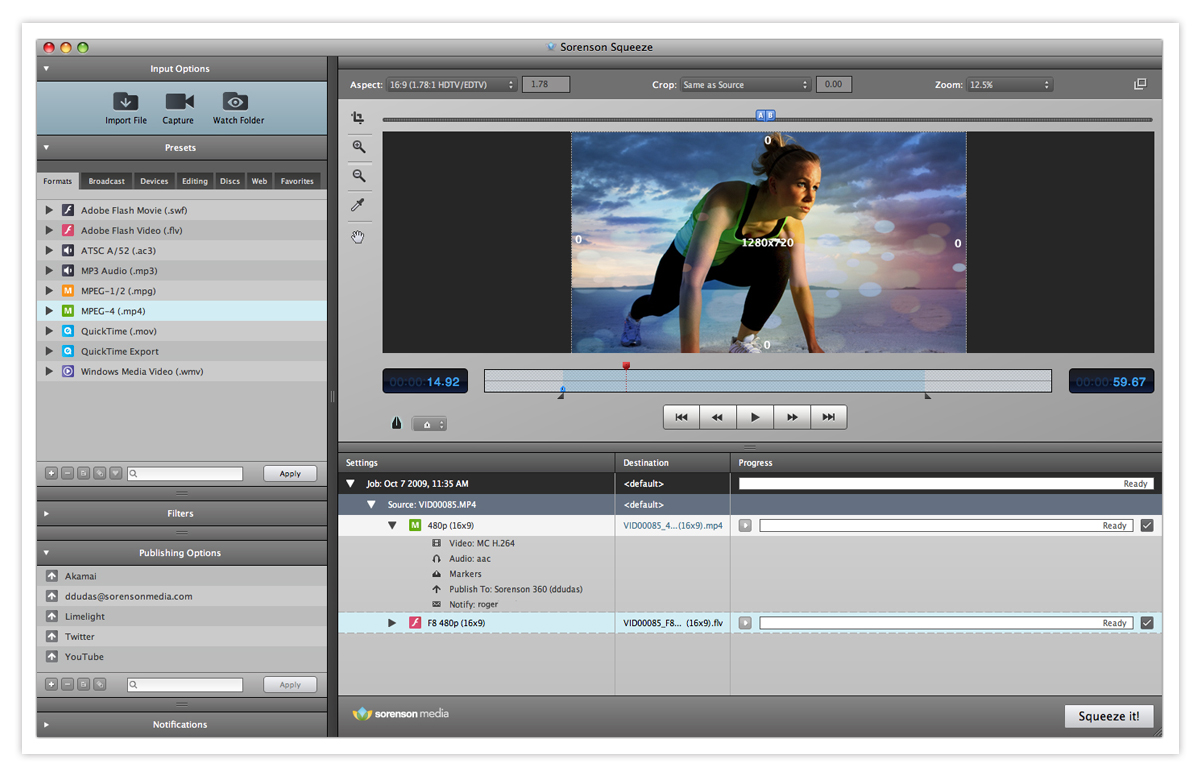Switch to the Discs presets tab
Viewport: 1202px width, 777px height.
[x=230, y=181]
